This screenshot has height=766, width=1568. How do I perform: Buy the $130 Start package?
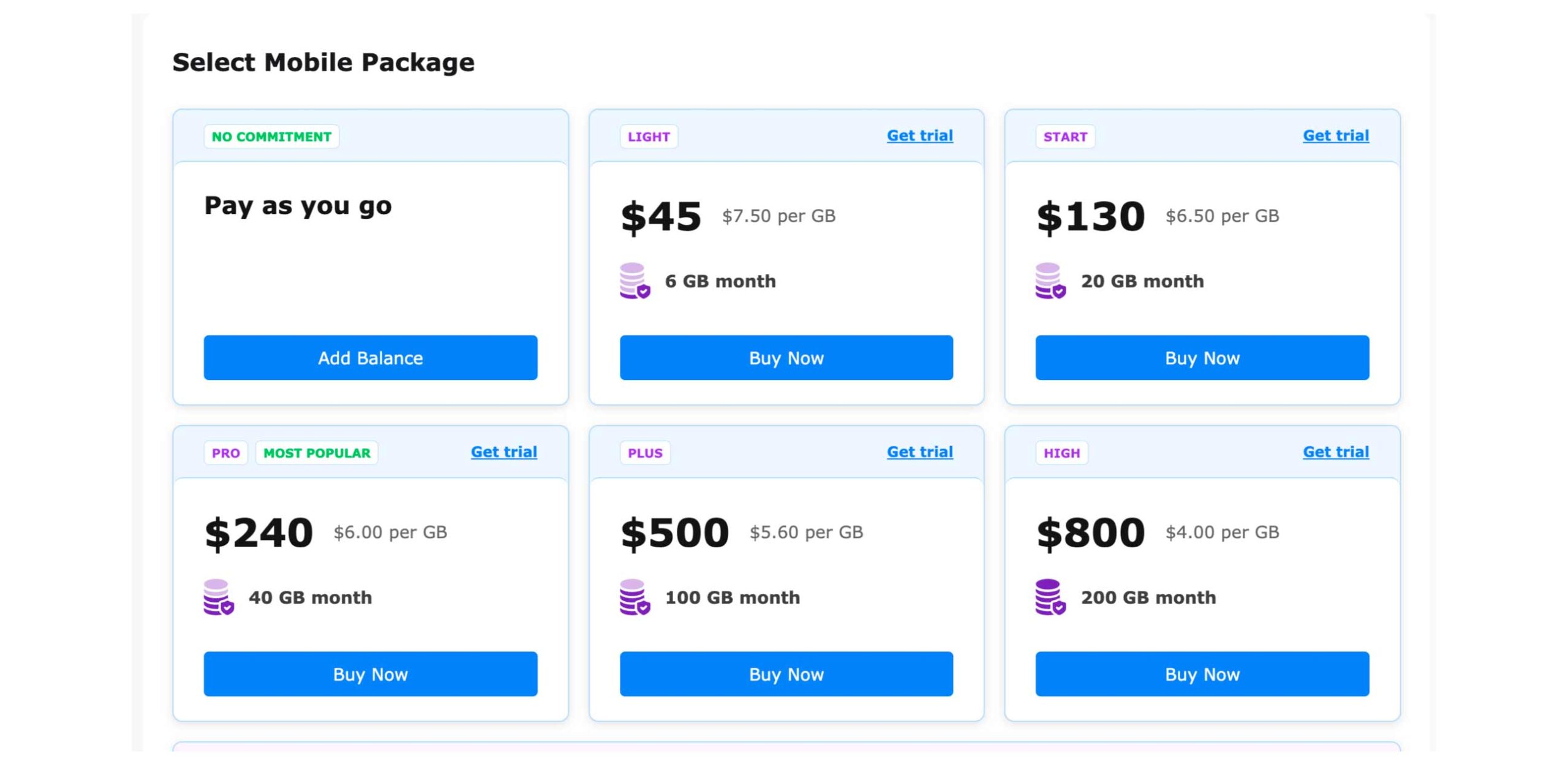[x=1202, y=358]
